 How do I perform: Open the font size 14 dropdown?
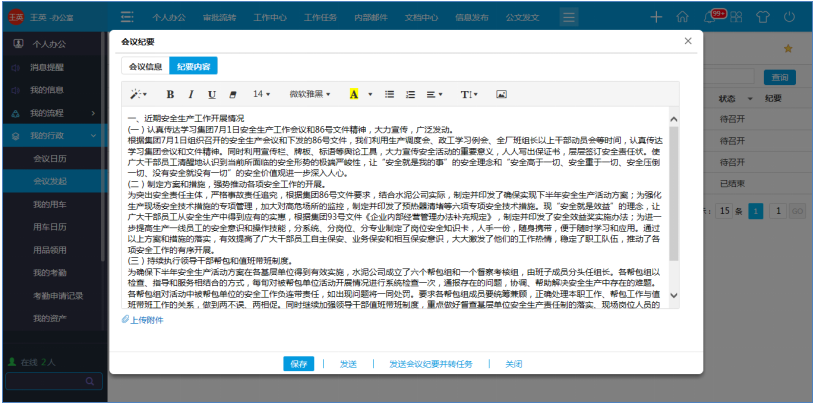point(262,94)
